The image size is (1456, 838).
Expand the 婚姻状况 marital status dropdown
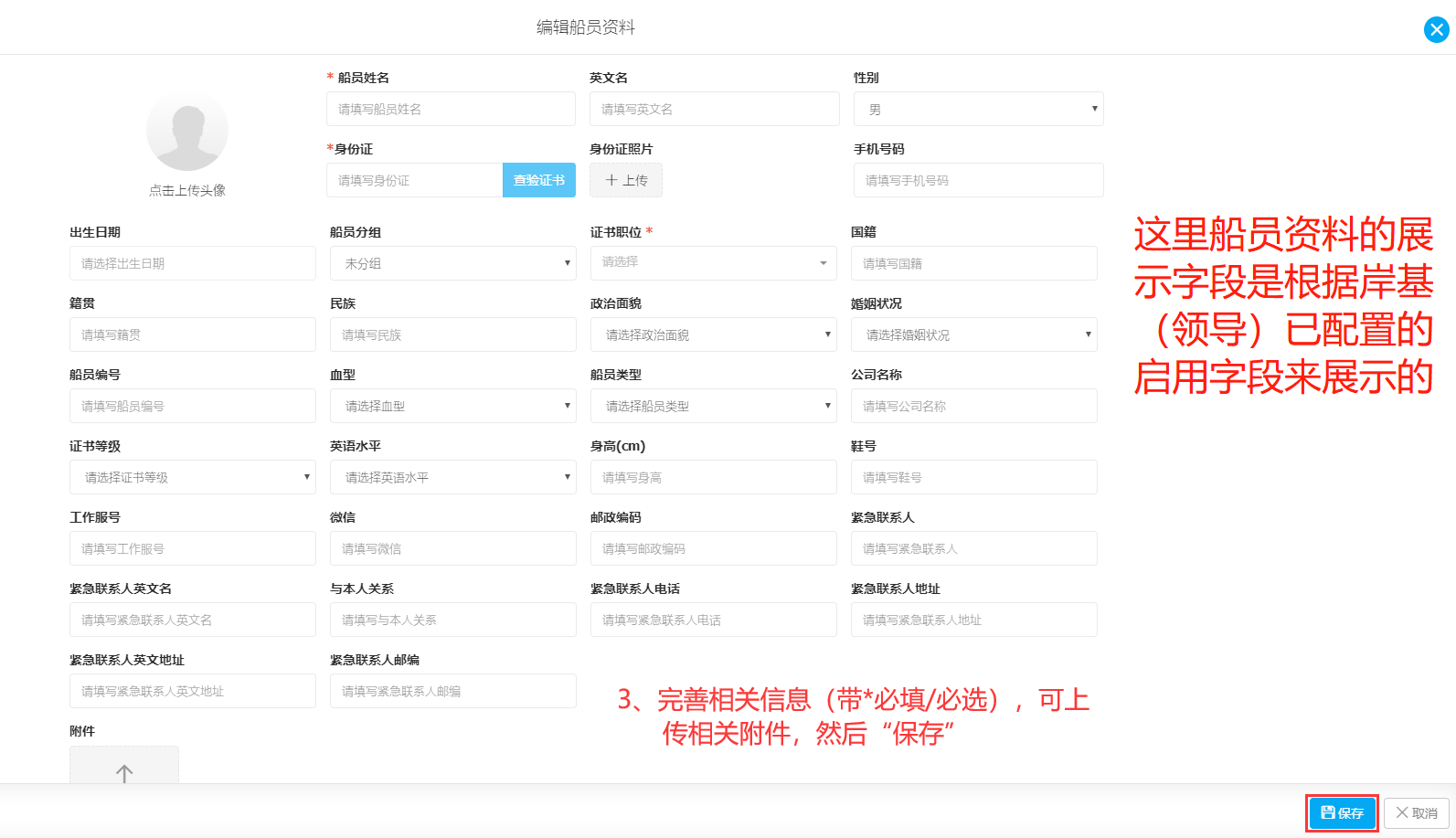974,334
